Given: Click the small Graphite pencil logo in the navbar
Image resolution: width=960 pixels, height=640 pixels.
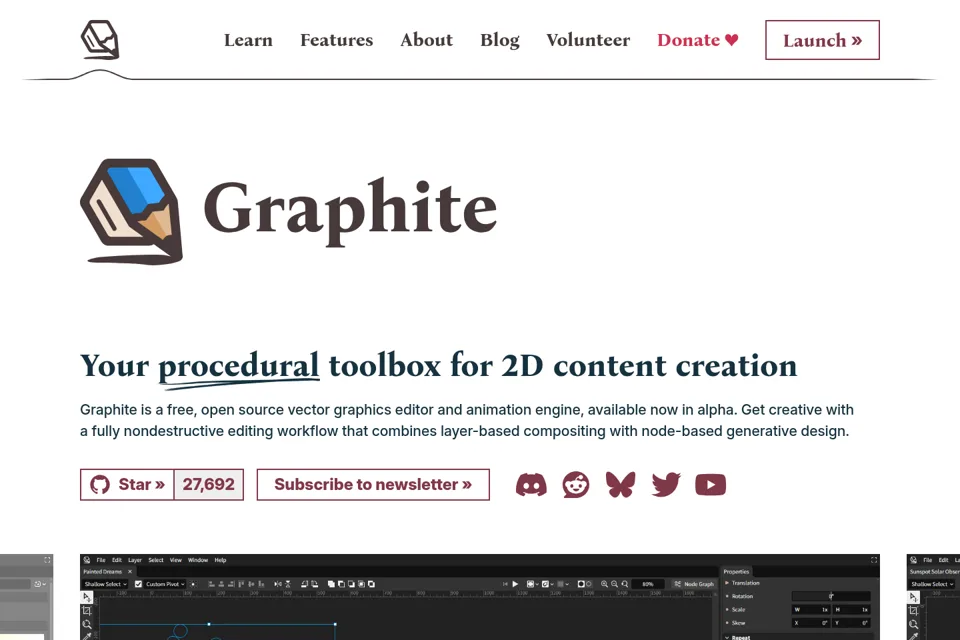Looking at the screenshot, I should (100, 40).
